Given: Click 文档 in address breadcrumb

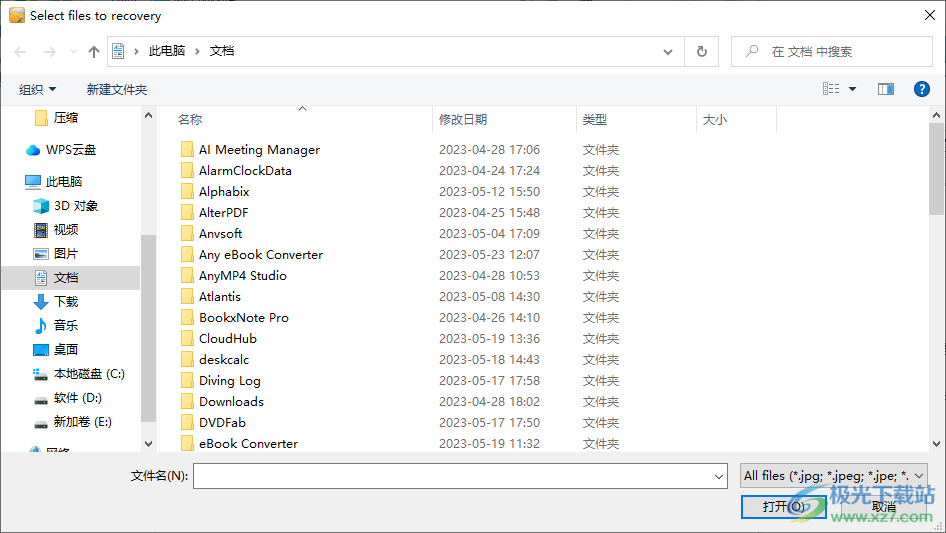Looking at the screenshot, I should [x=221, y=51].
